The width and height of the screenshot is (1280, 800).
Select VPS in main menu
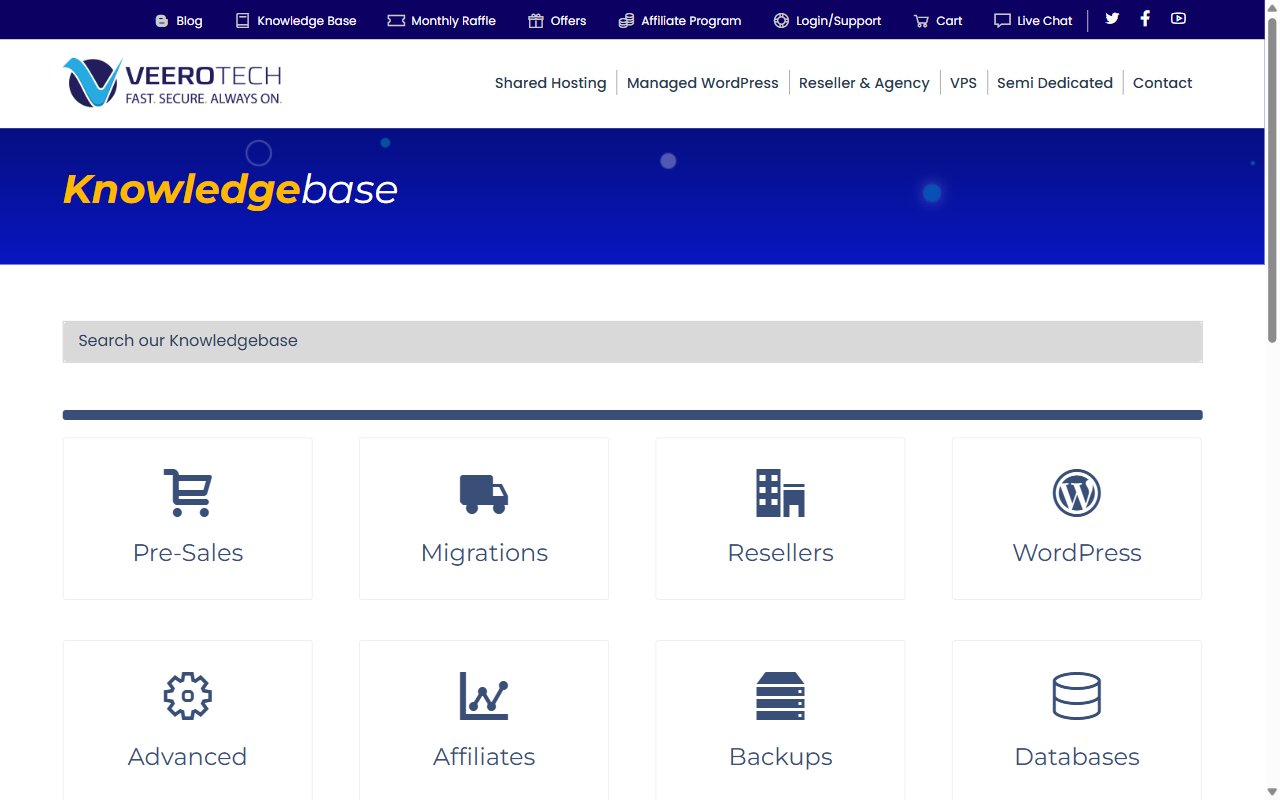click(x=963, y=83)
